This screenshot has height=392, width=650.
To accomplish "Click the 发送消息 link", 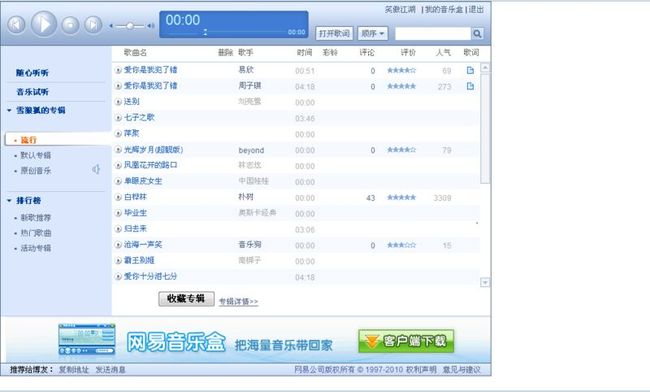I will tap(110, 370).
